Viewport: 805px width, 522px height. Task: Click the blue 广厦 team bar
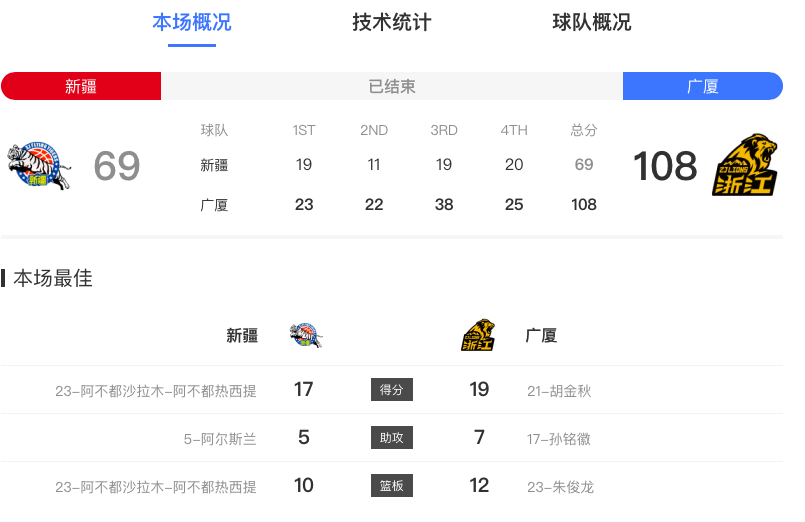pyautogui.click(x=702, y=86)
